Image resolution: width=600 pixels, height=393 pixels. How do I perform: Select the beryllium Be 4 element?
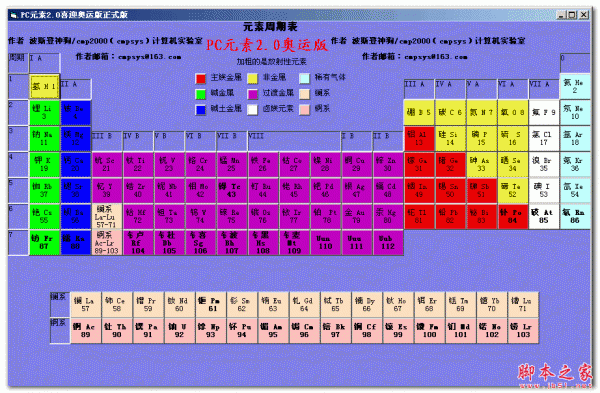coord(75,113)
